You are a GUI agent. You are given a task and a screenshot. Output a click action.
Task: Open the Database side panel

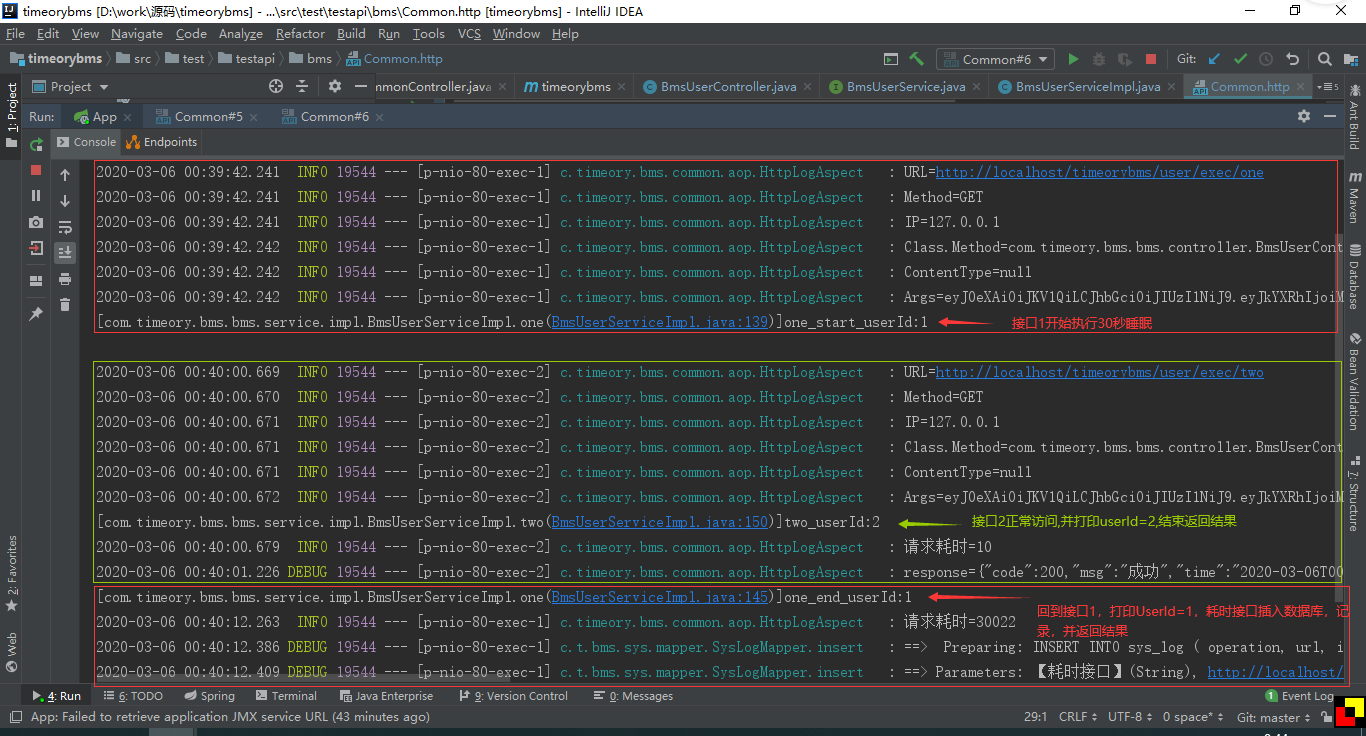tap(1354, 275)
